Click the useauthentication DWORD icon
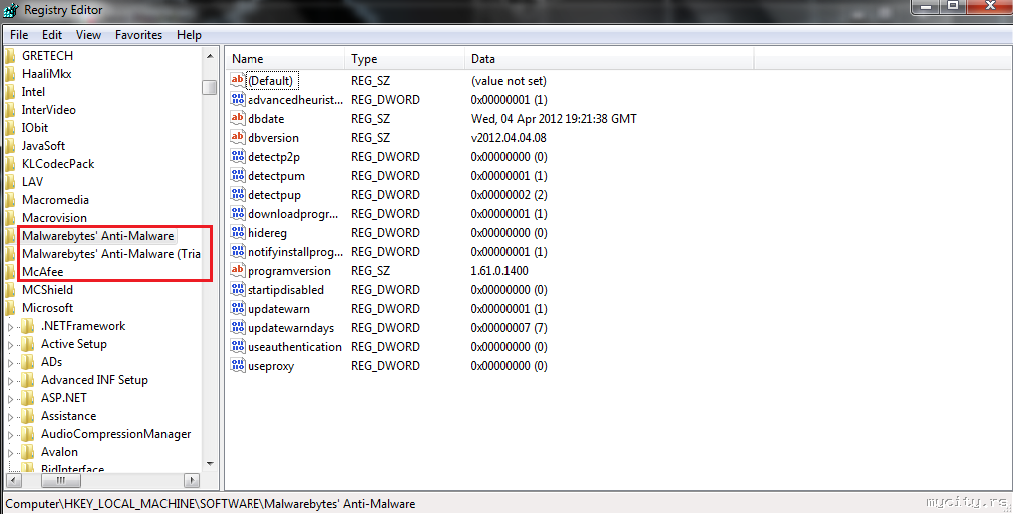The image size is (1014, 514). tap(237, 347)
